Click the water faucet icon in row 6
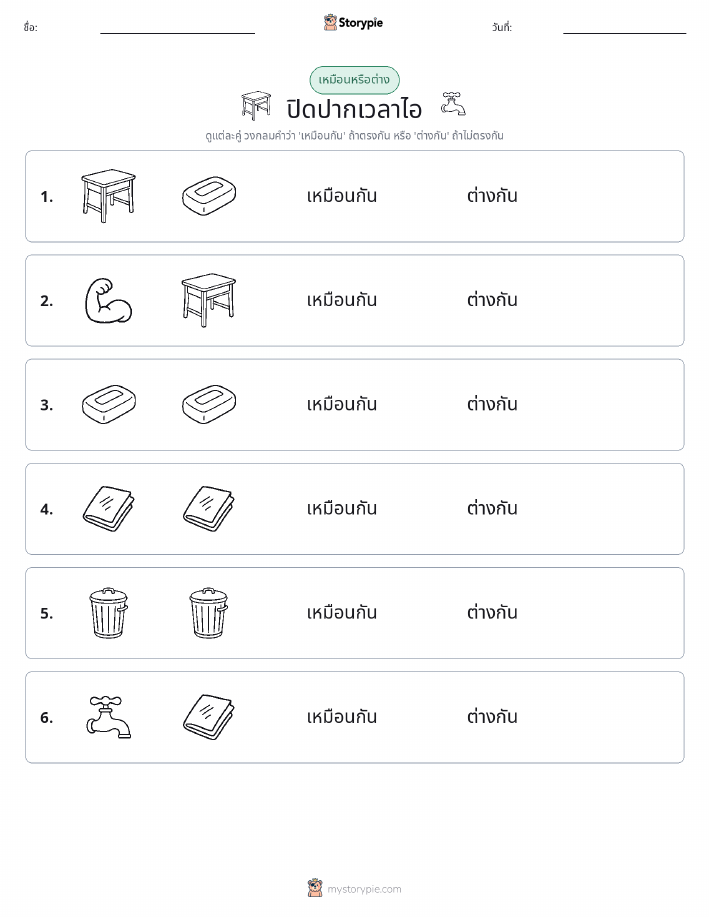The height and width of the screenshot is (917, 709). coord(108,717)
